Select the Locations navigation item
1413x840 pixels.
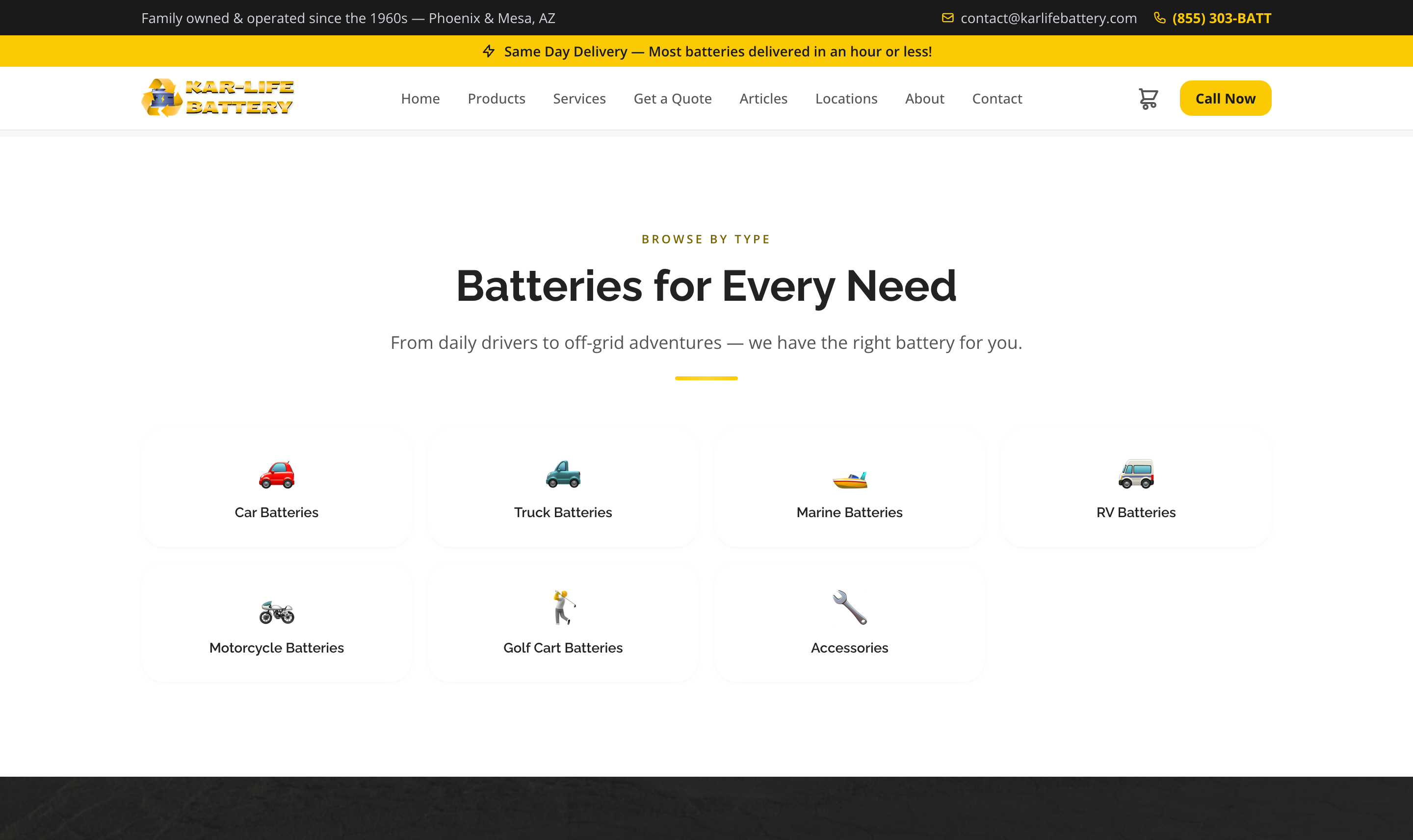pos(846,98)
